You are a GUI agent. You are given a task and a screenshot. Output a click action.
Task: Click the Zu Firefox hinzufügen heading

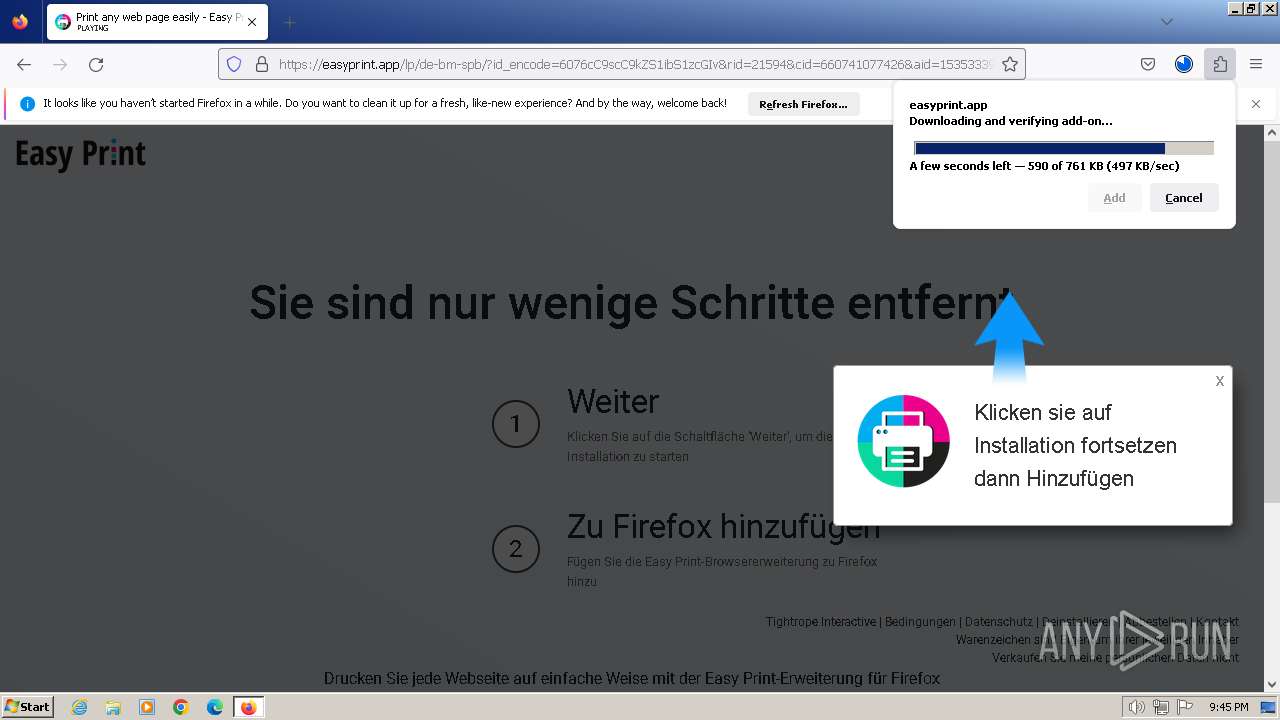click(x=723, y=525)
